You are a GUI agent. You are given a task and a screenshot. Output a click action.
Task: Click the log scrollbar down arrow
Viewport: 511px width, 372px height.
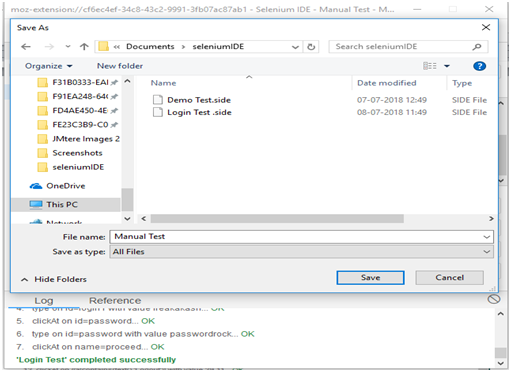pyautogui.click(x=501, y=363)
